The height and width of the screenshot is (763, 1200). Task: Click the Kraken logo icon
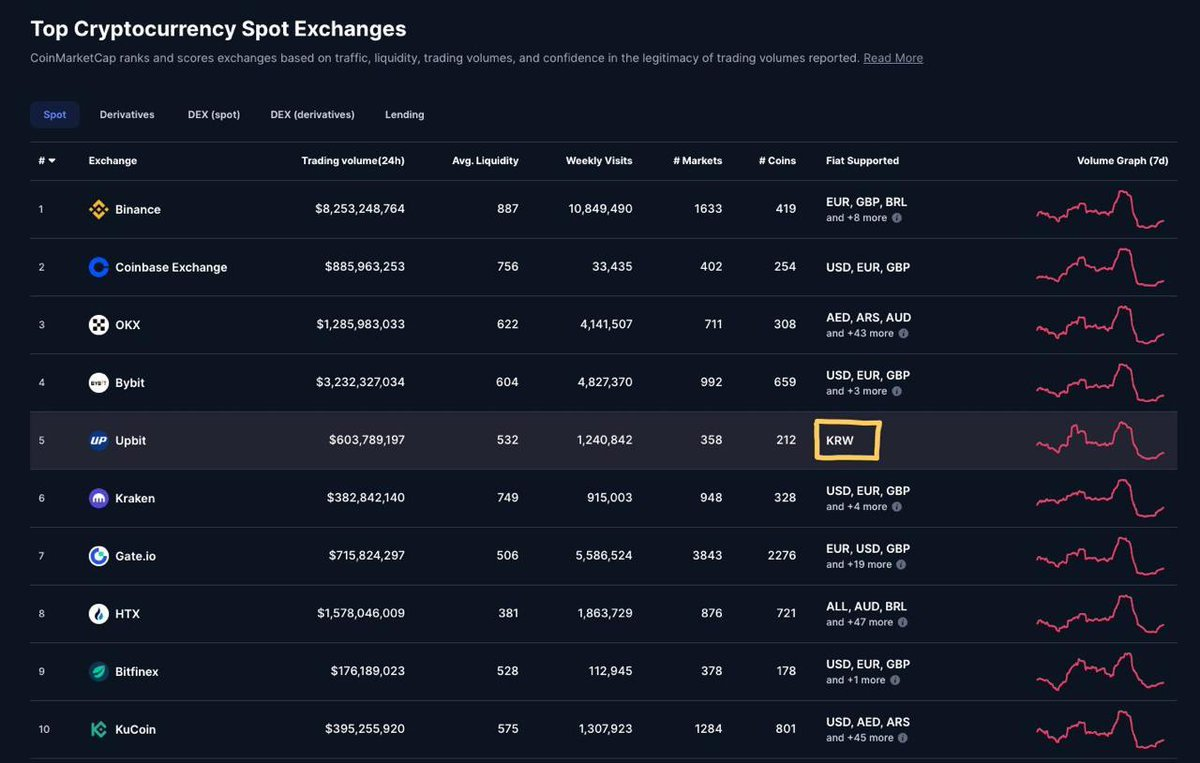(x=98, y=498)
